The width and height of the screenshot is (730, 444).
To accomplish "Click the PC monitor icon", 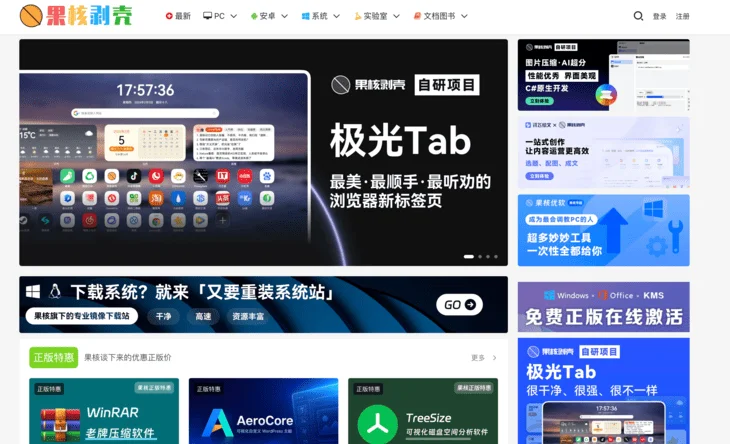I will point(208,16).
